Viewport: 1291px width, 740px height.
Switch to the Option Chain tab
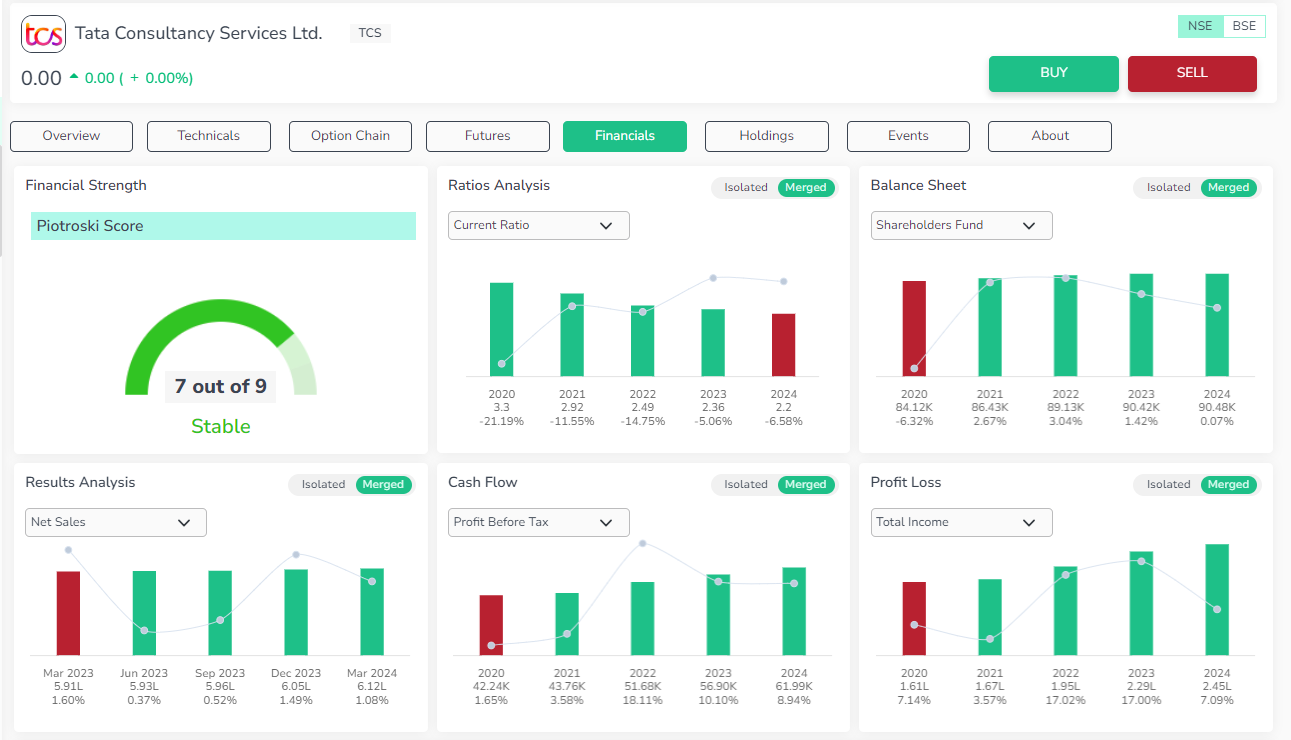(x=350, y=136)
